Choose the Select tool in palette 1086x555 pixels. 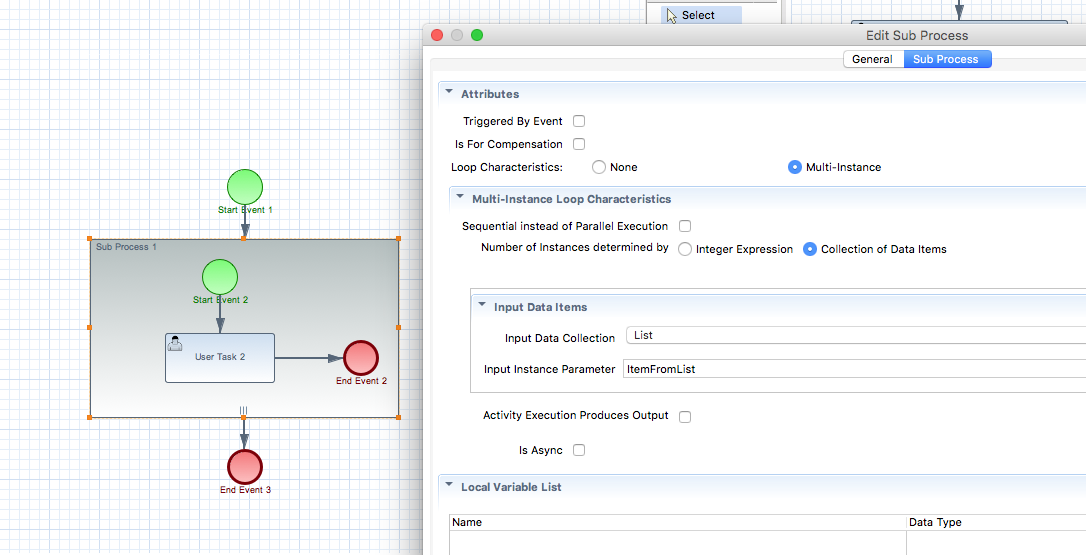click(701, 15)
